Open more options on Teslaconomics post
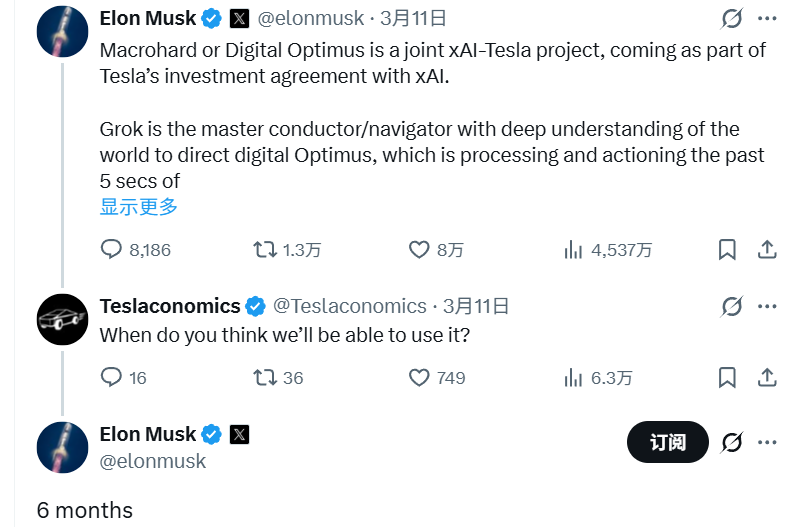 tap(767, 305)
